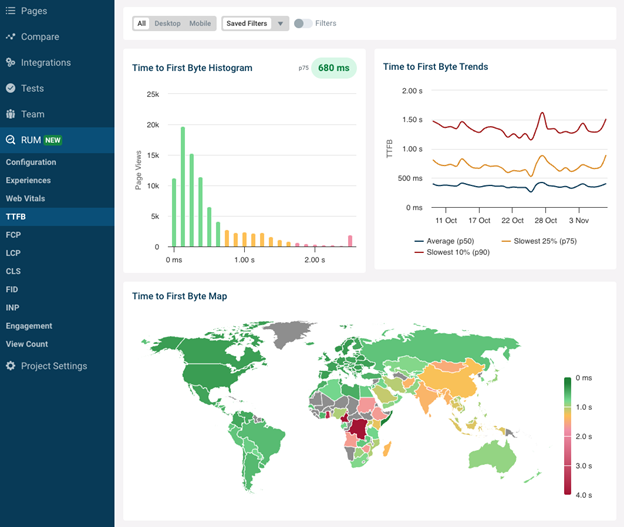The height and width of the screenshot is (527, 624).
Task: Click the 3 Nov axis label
Action: 579,221
